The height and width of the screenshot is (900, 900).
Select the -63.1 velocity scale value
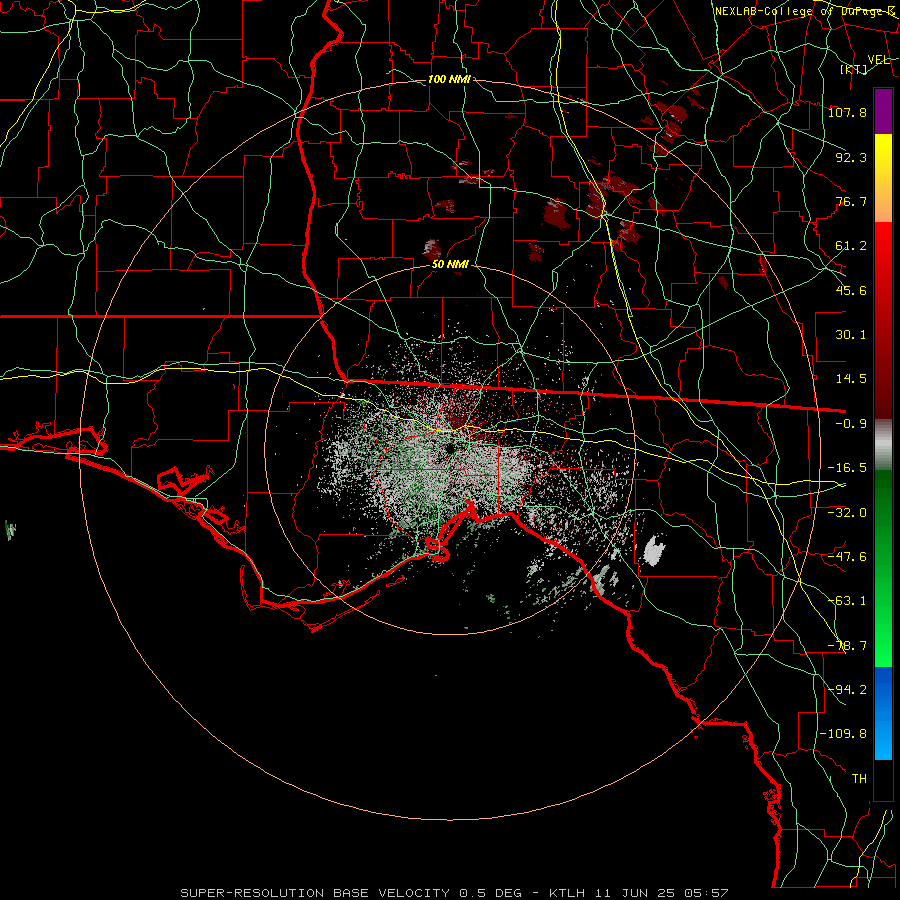pyautogui.click(x=847, y=600)
